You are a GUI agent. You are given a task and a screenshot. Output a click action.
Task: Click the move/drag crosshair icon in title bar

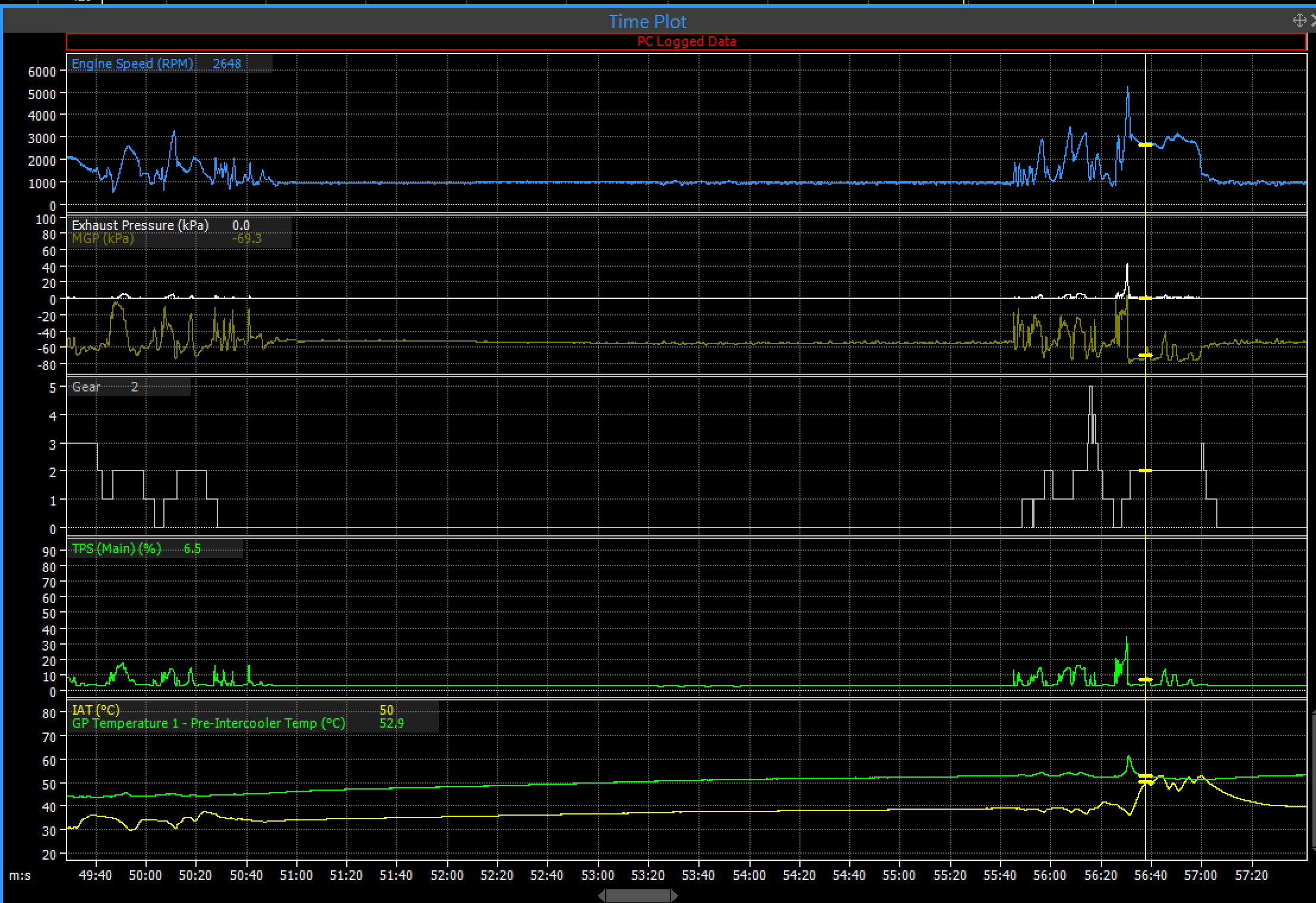click(x=1299, y=21)
